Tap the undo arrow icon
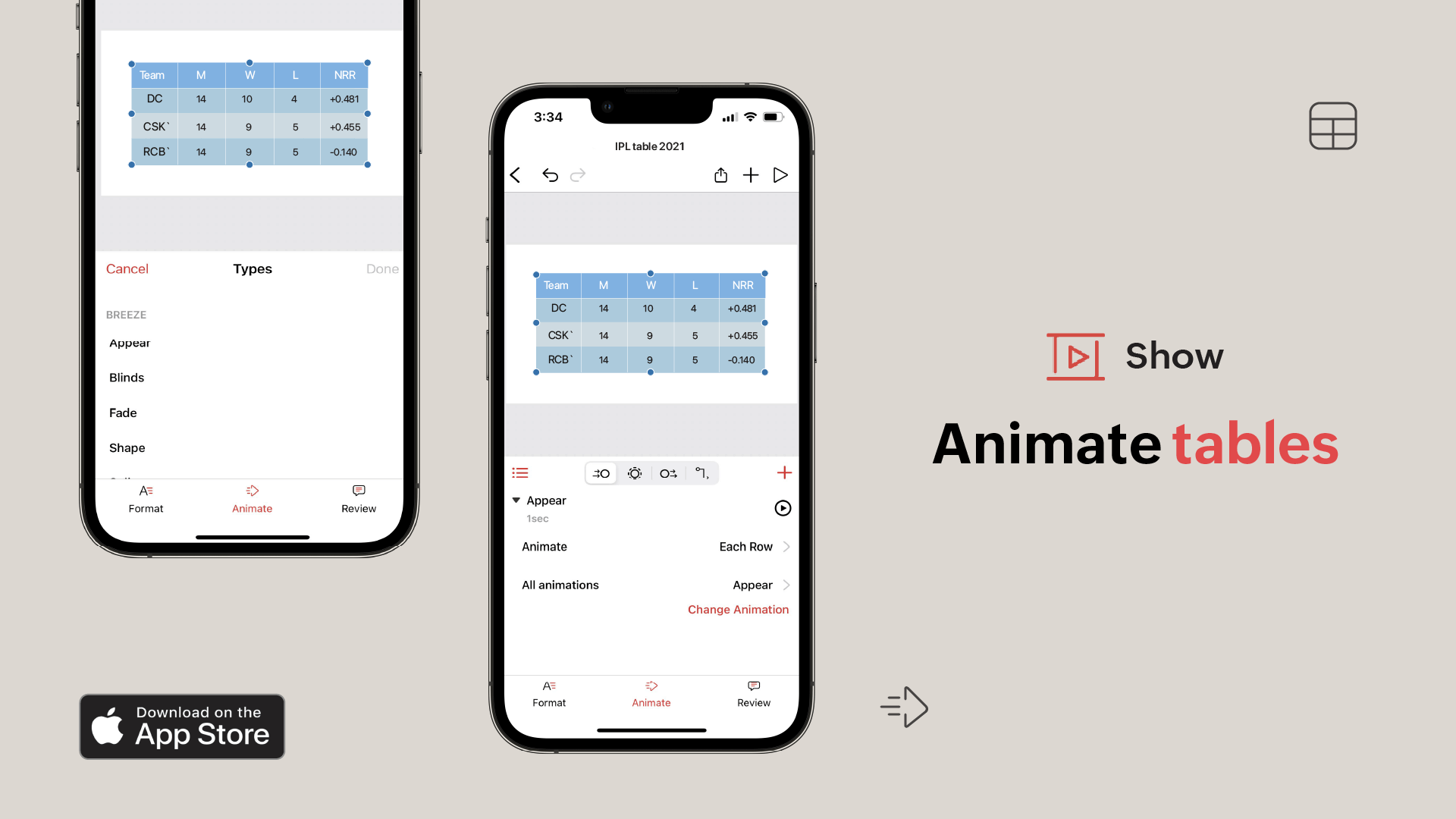The width and height of the screenshot is (1456, 819). pyautogui.click(x=549, y=175)
